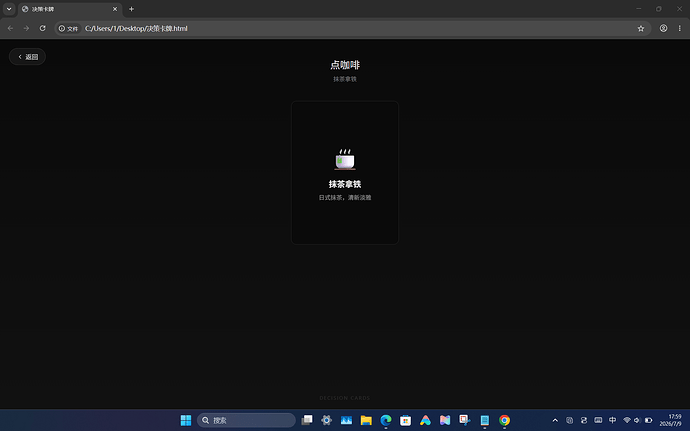Click the 文件 site info chip
Image resolution: width=690 pixels, height=431 pixels.
click(x=68, y=29)
